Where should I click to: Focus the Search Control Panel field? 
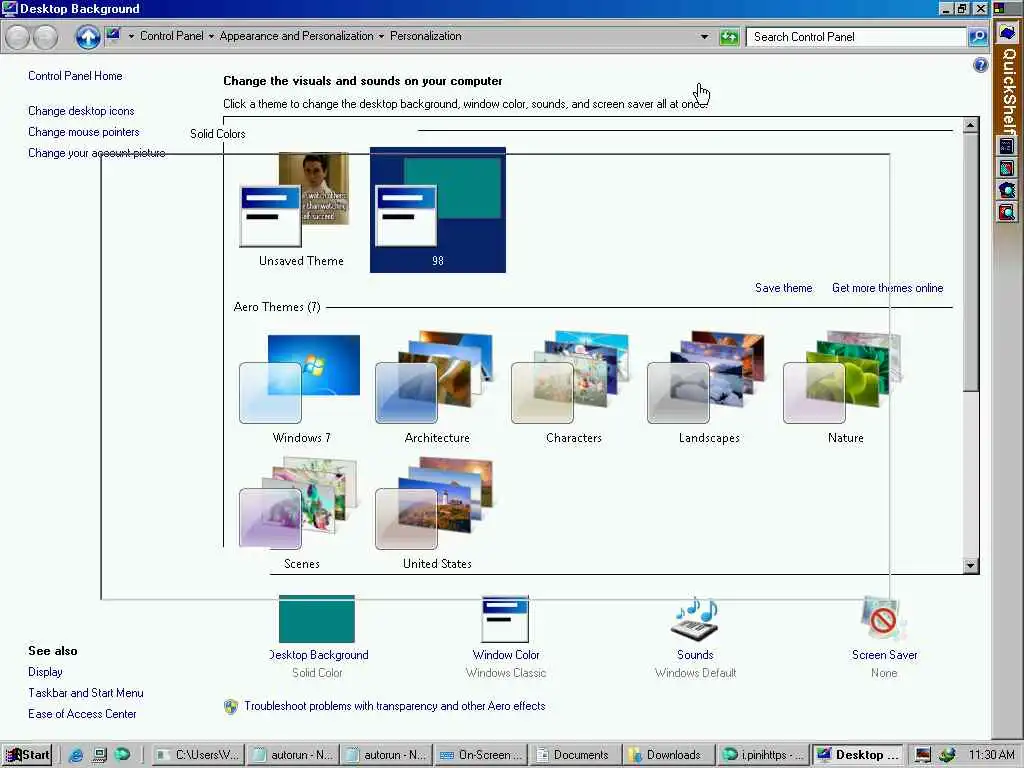click(x=856, y=37)
